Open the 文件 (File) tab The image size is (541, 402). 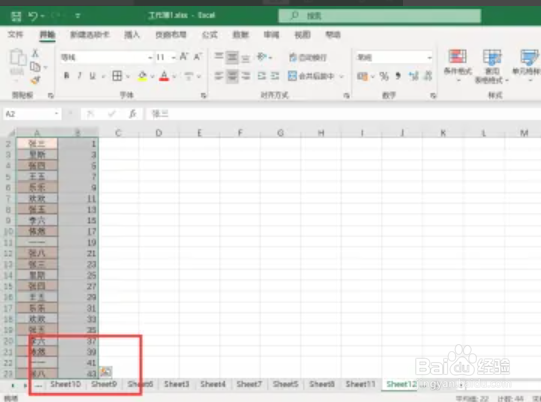tap(16, 35)
